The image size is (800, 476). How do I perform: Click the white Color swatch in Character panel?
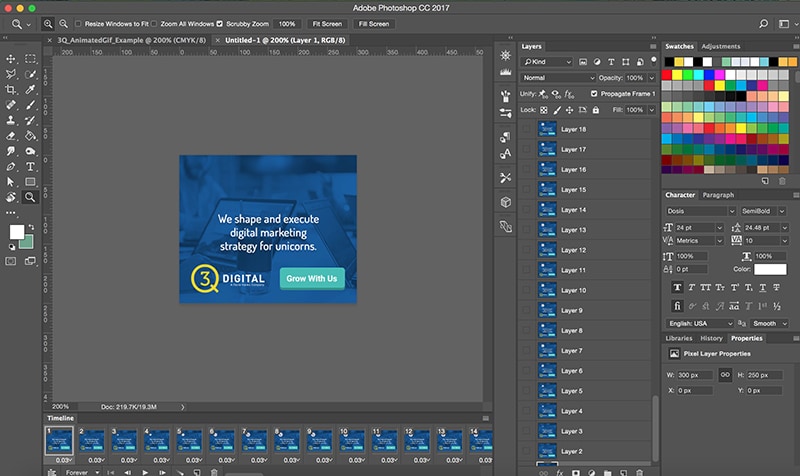coord(770,269)
